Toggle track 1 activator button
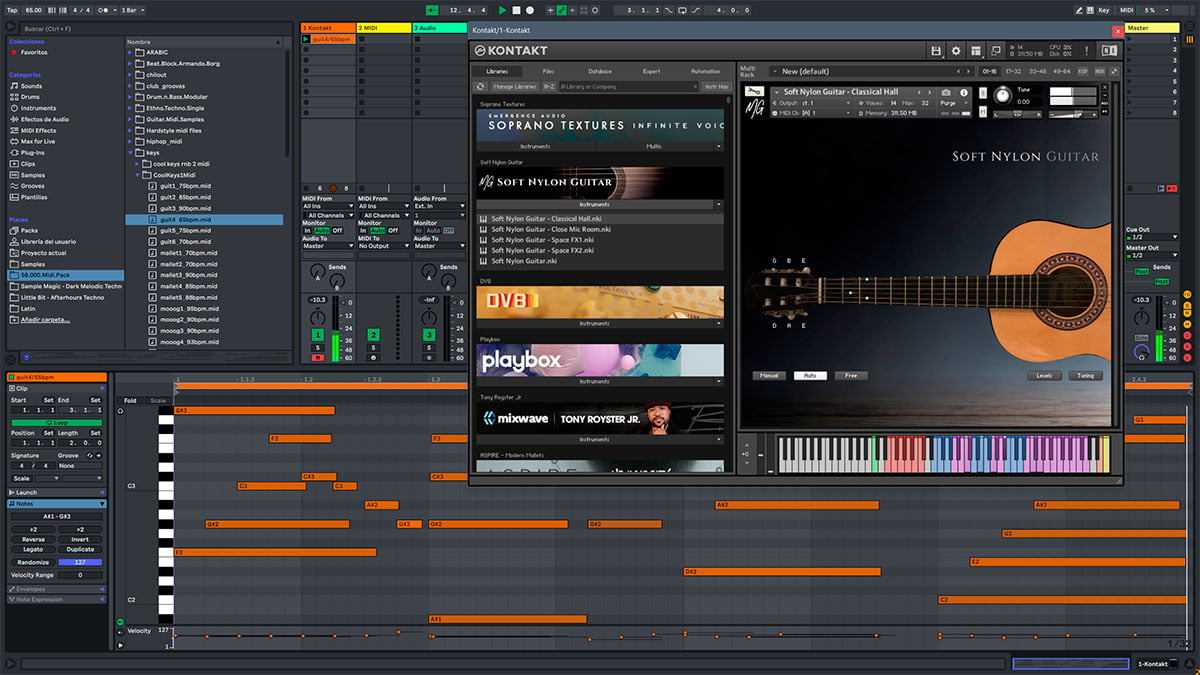The height and width of the screenshot is (675, 1200). [x=317, y=334]
